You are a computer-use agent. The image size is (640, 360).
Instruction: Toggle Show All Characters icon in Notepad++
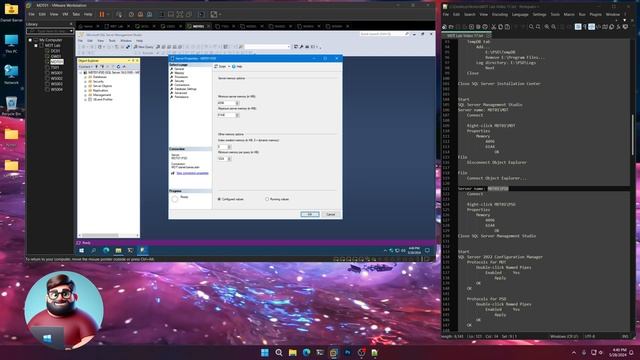(x=585, y=27)
